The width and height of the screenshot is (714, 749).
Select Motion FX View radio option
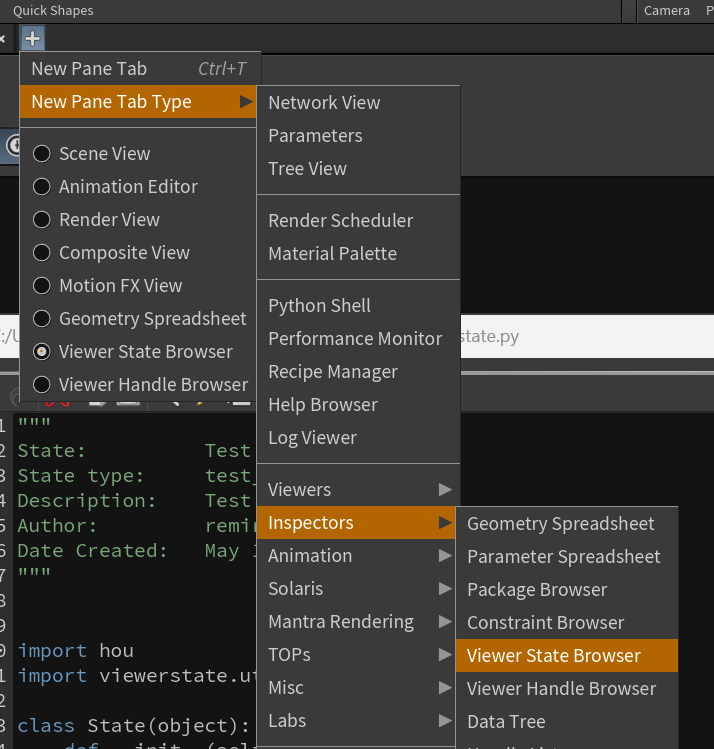pyautogui.click(x=139, y=286)
